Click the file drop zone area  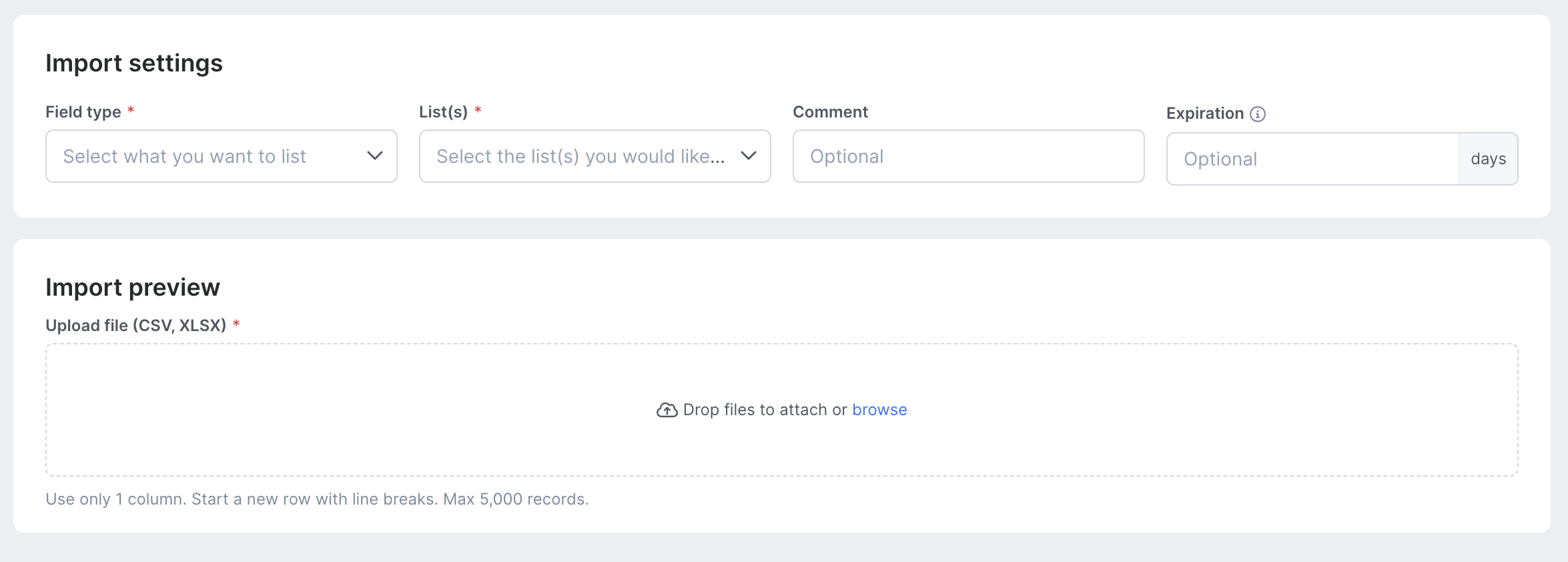tap(782, 410)
